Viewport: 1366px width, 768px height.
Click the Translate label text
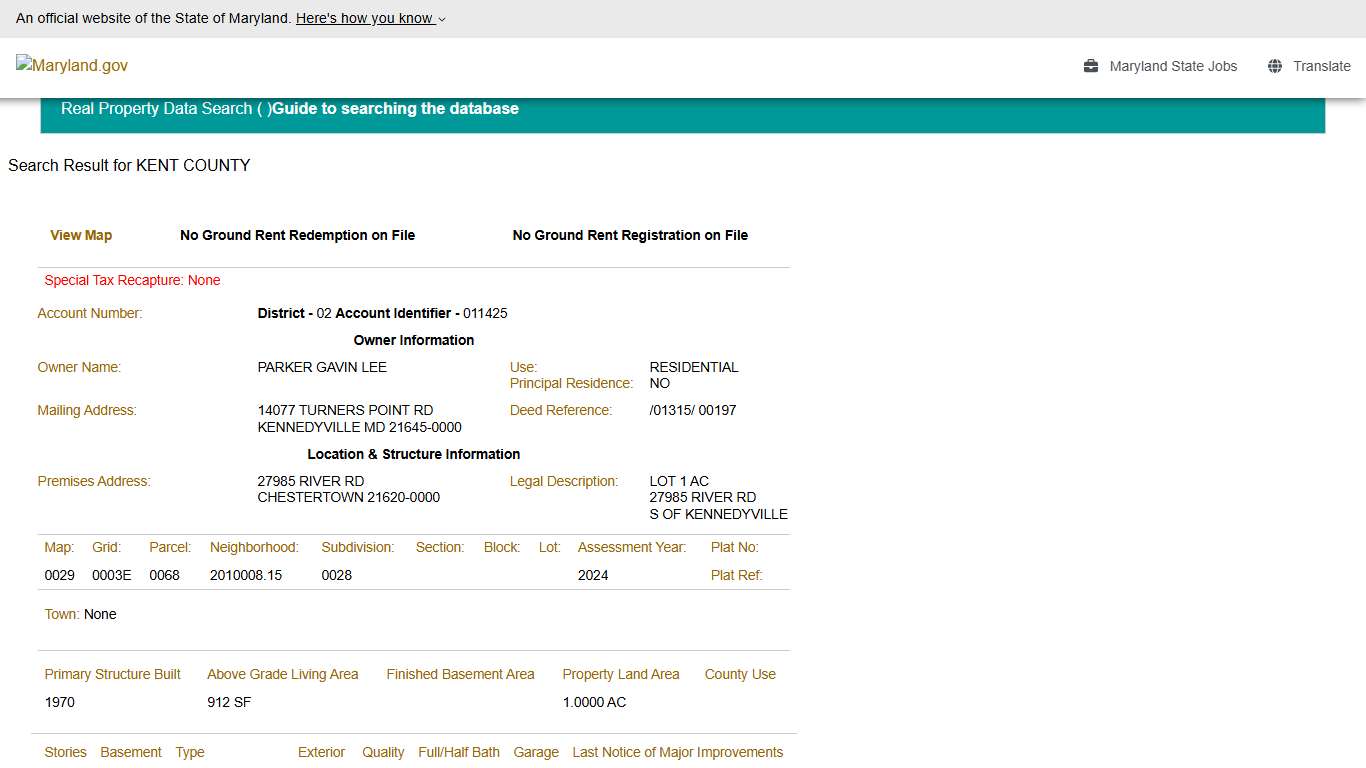(1321, 66)
